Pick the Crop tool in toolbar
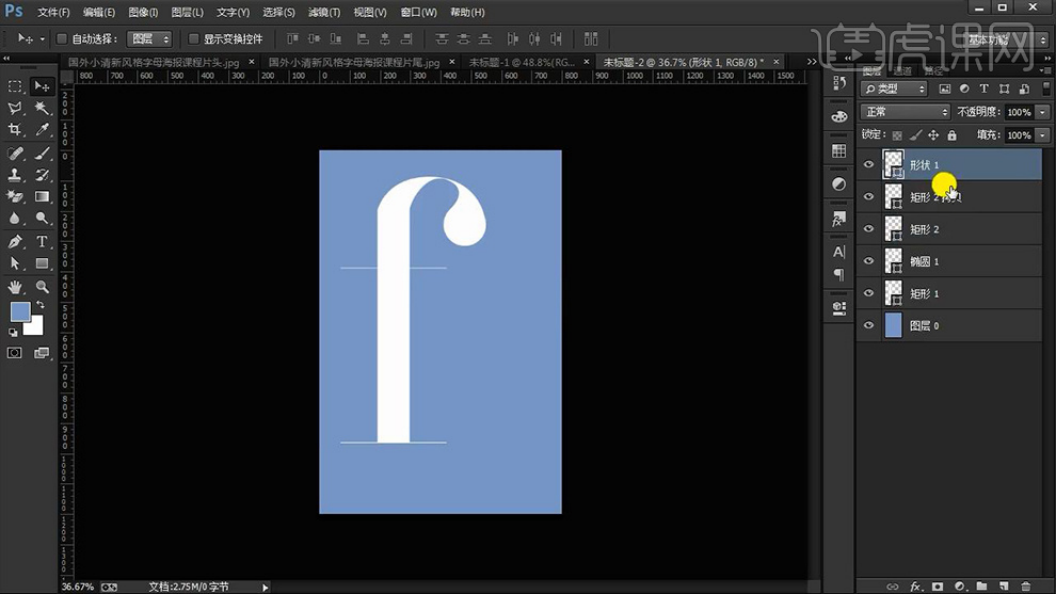 pos(15,130)
